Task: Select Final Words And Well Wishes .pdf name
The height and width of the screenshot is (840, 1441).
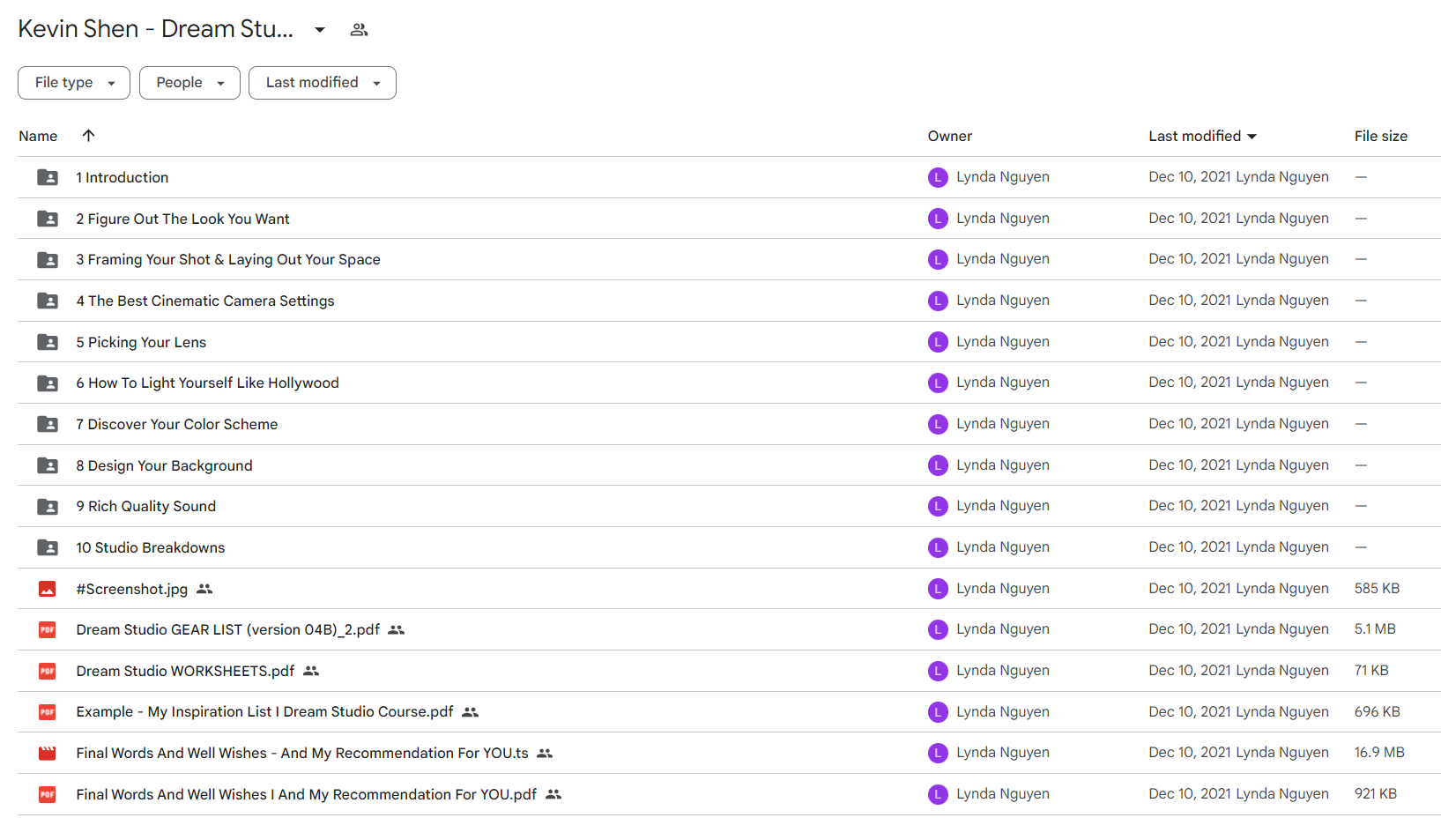Action: point(307,794)
